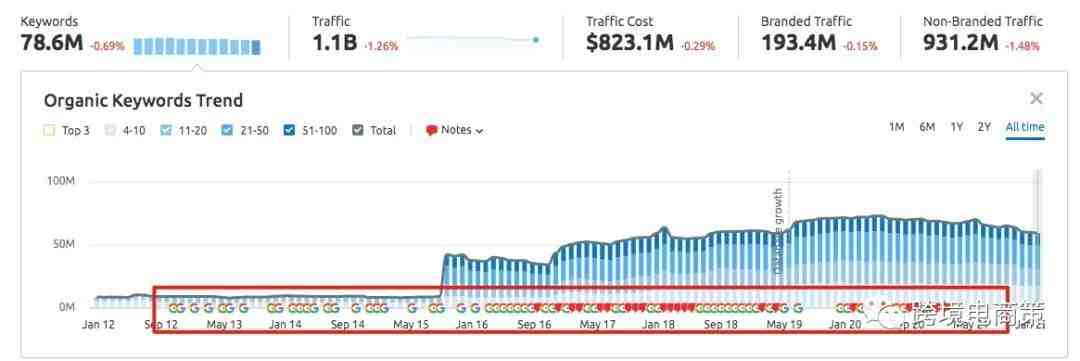Select the All time range
The height and width of the screenshot is (361, 1080).
tap(1025, 127)
